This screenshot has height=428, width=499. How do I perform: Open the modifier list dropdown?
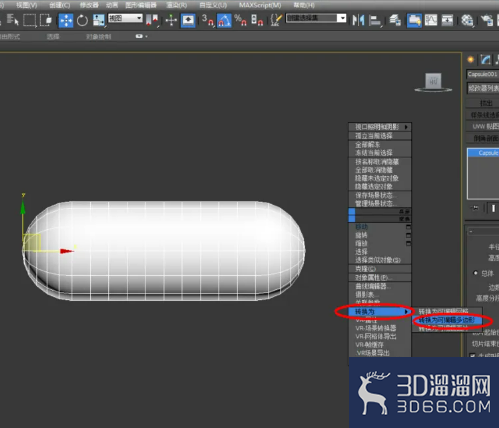[483, 88]
